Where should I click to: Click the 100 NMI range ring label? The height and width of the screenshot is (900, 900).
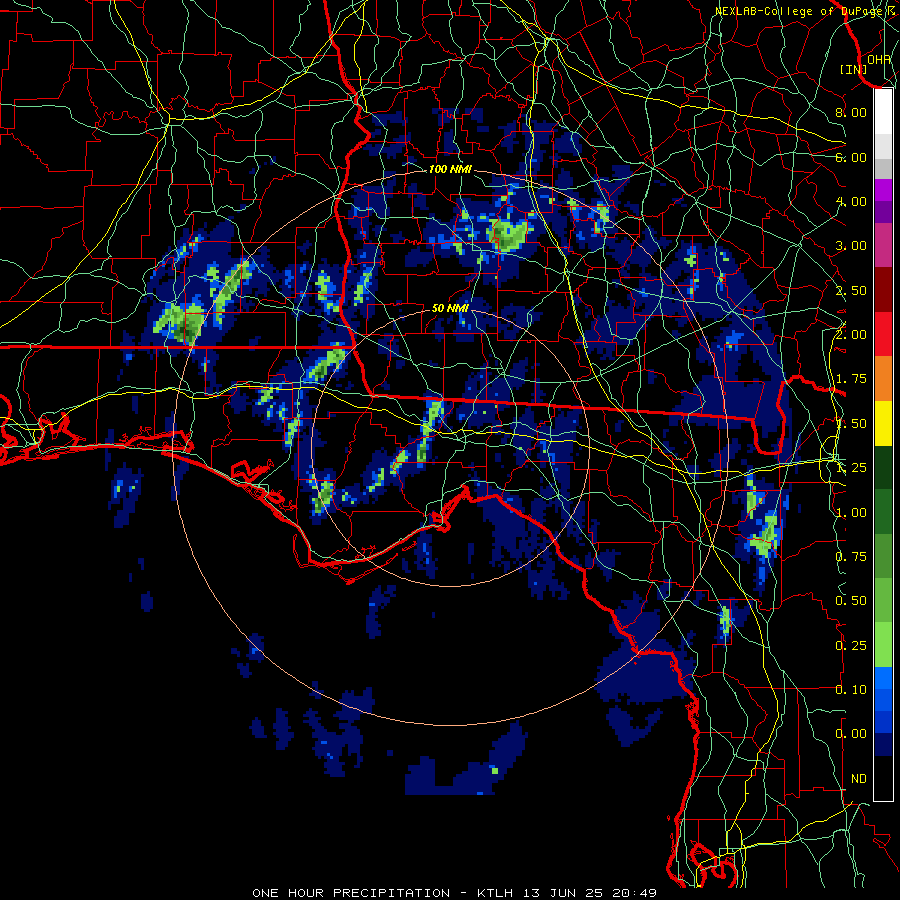point(450,169)
